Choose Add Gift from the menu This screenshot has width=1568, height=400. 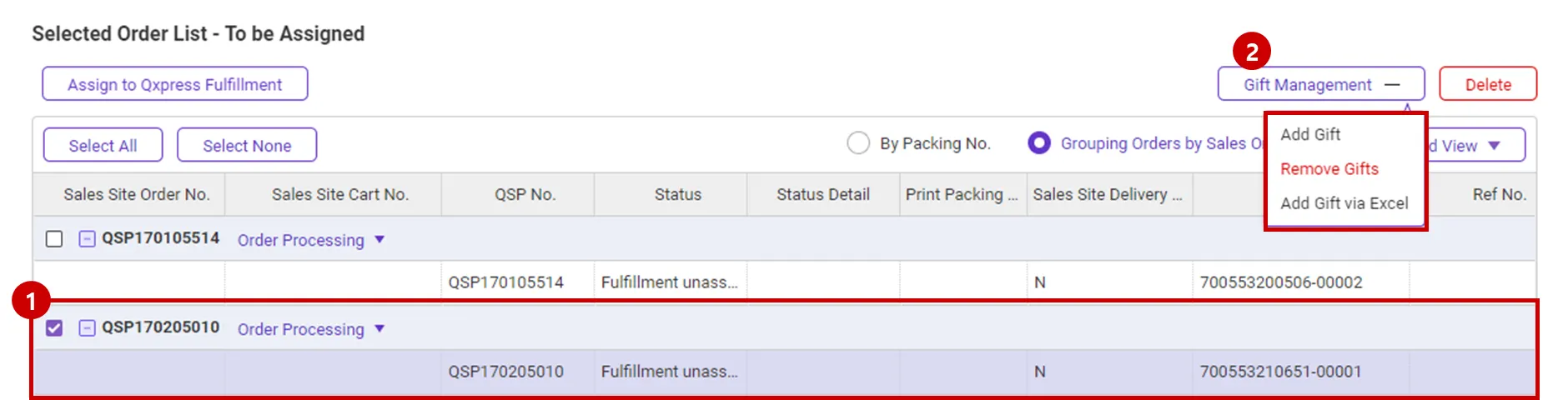pyautogui.click(x=1310, y=134)
